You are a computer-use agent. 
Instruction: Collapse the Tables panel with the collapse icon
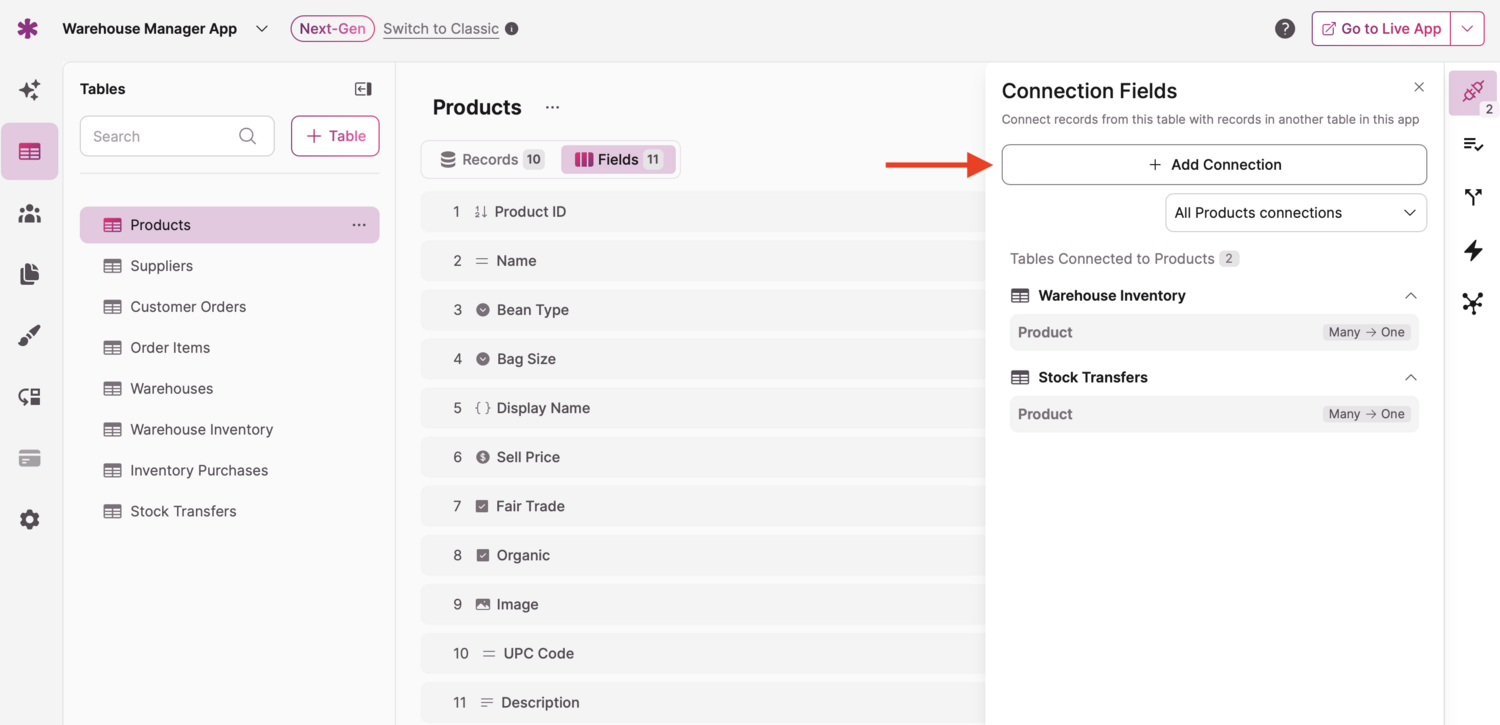(x=363, y=89)
